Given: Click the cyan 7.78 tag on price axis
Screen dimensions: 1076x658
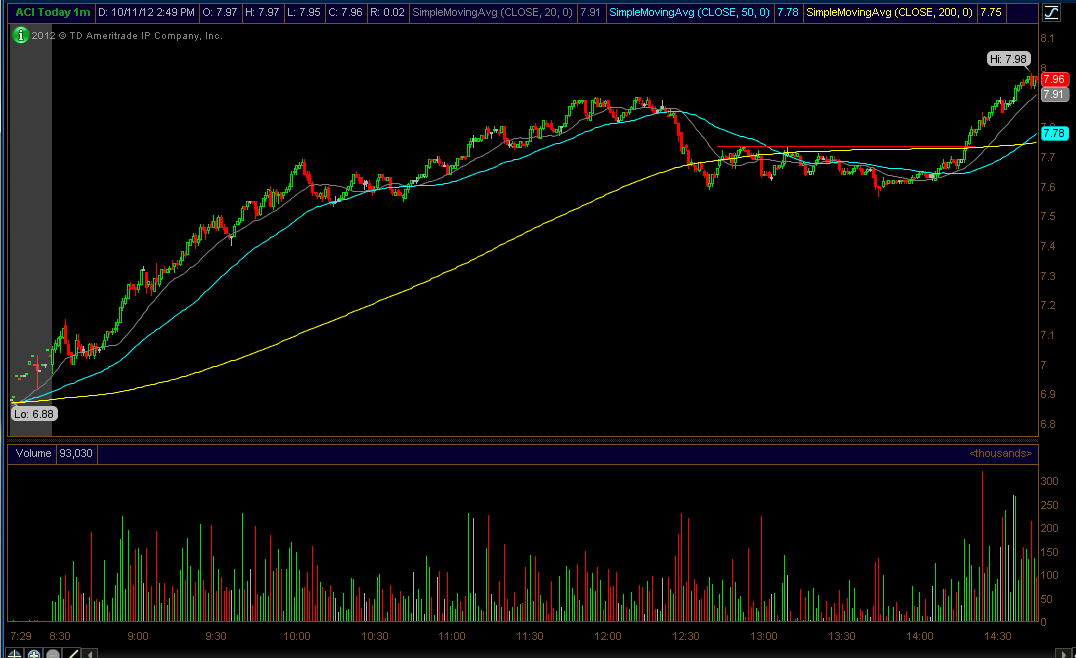Looking at the screenshot, I should [x=1054, y=133].
